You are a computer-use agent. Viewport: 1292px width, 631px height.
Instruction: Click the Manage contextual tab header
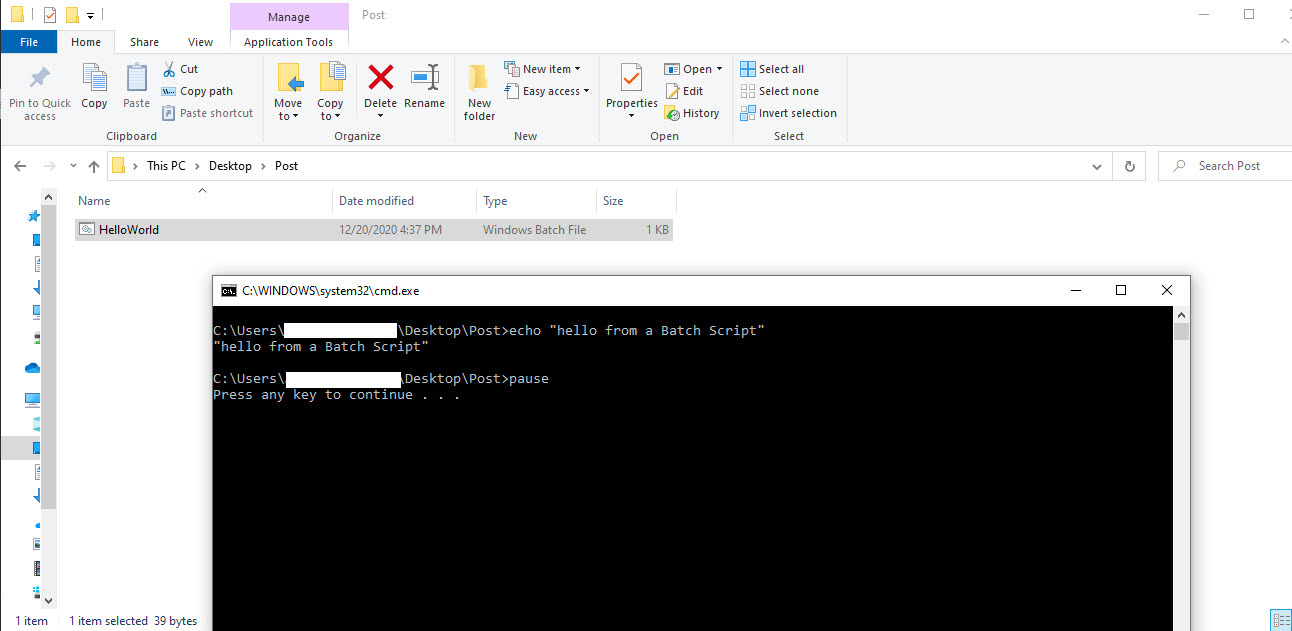[x=289, y=16]
